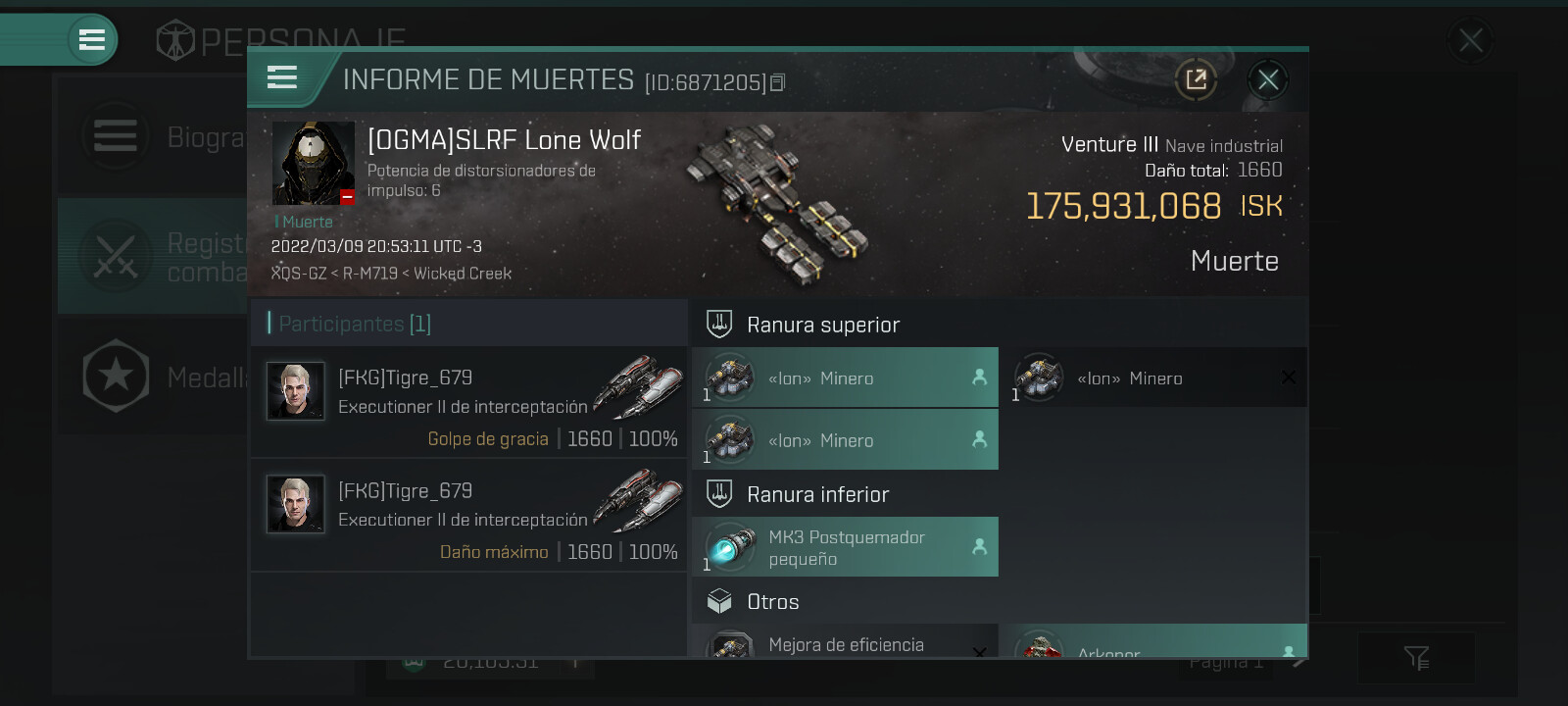
Task: Click the victim's SLRF Lone Wolf portrait
Action: tap(314, 163)
